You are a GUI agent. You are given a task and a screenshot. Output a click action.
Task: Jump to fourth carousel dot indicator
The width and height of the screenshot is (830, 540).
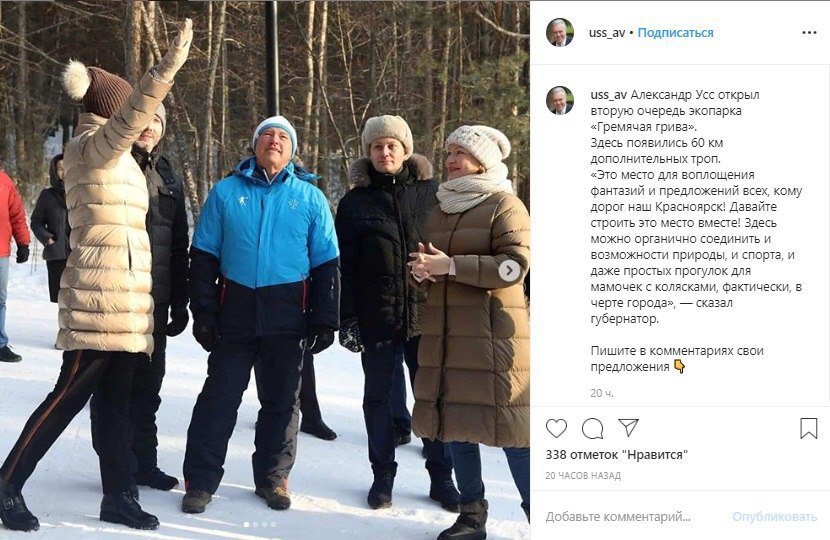click(x=273, y=525)
